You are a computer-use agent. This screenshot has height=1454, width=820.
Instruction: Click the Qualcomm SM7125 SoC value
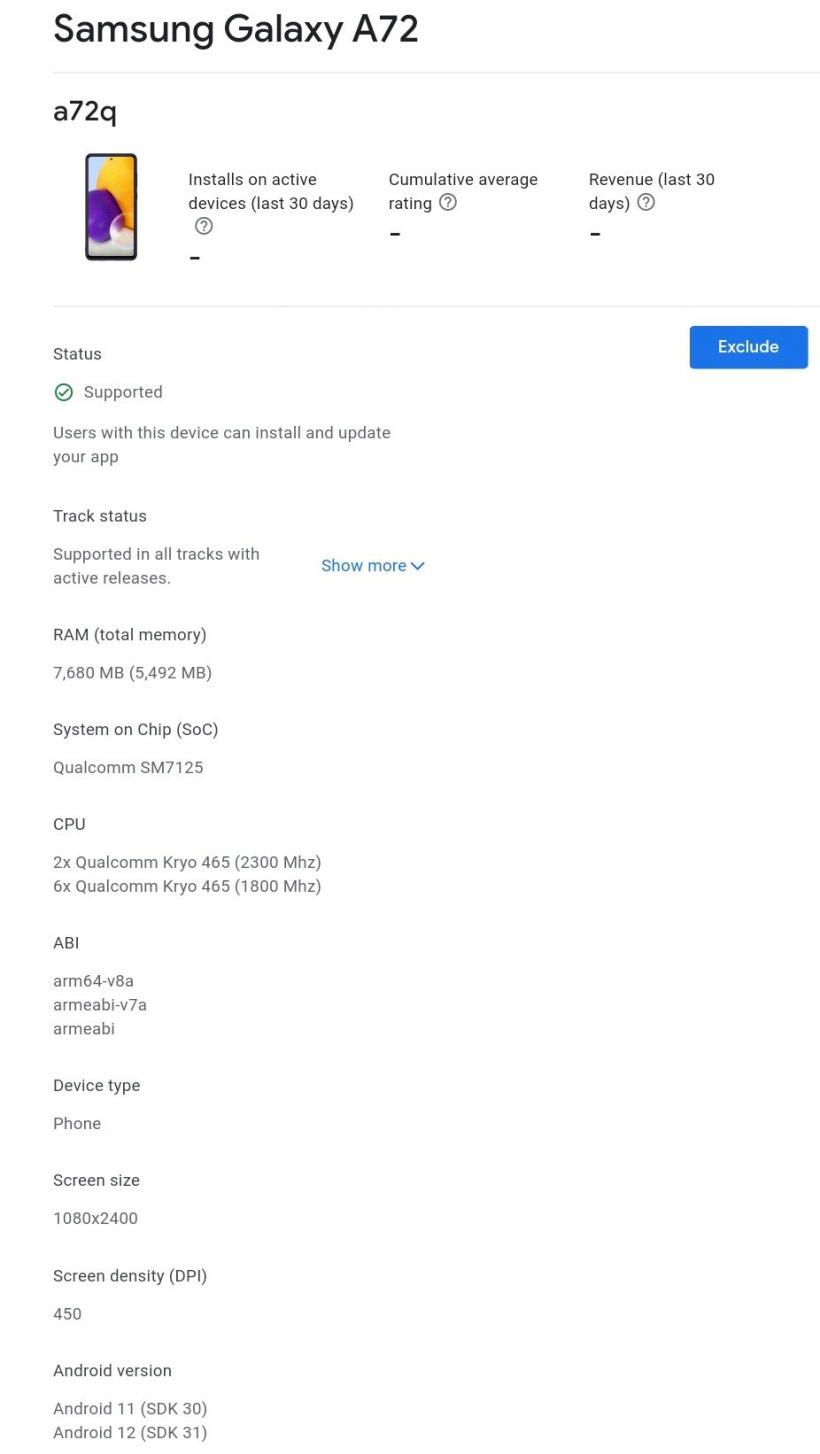[x=128, y=768]
